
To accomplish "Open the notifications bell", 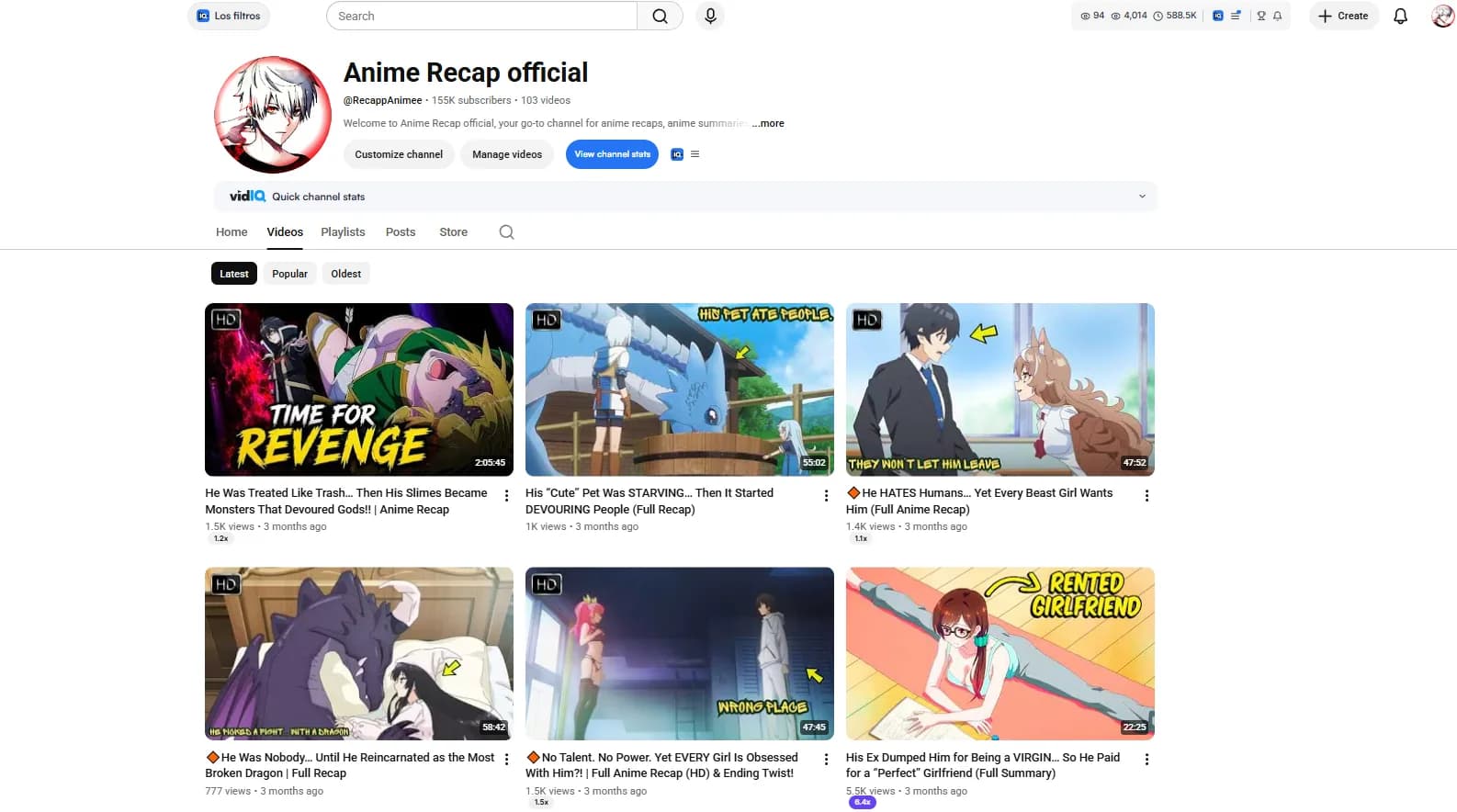I will click(1400, 16).
